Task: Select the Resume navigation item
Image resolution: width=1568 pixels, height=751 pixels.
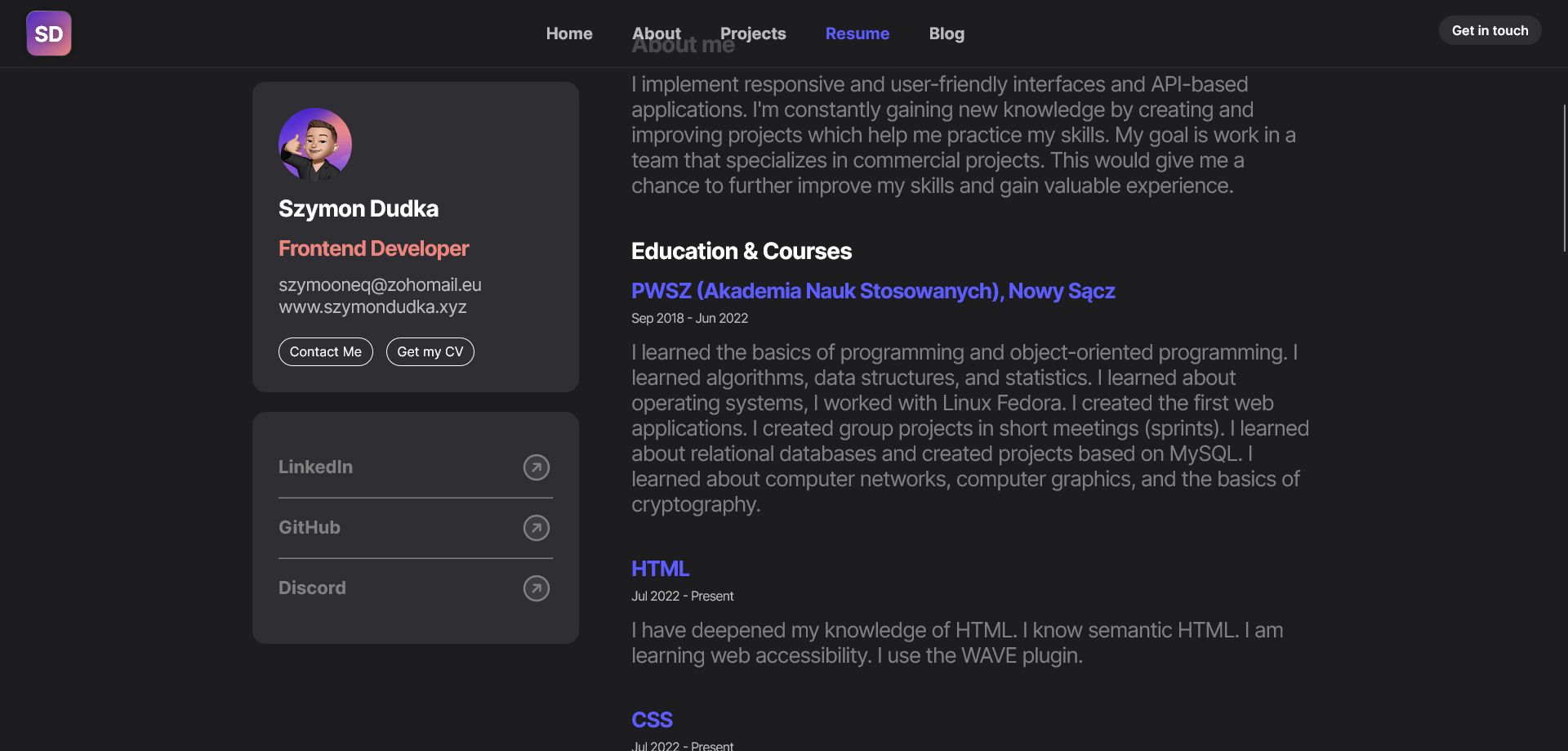Action: (857, 34)
